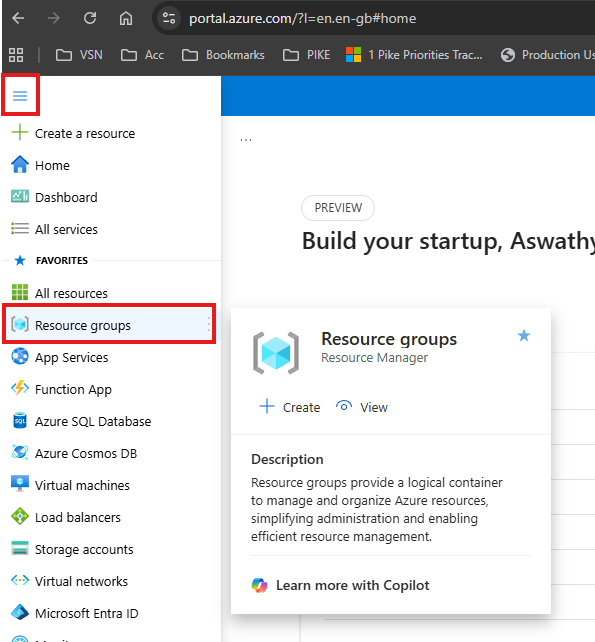Screen dimensions: 595x642
Task: Click the FAVORITES section header
Action: [62, 260]
